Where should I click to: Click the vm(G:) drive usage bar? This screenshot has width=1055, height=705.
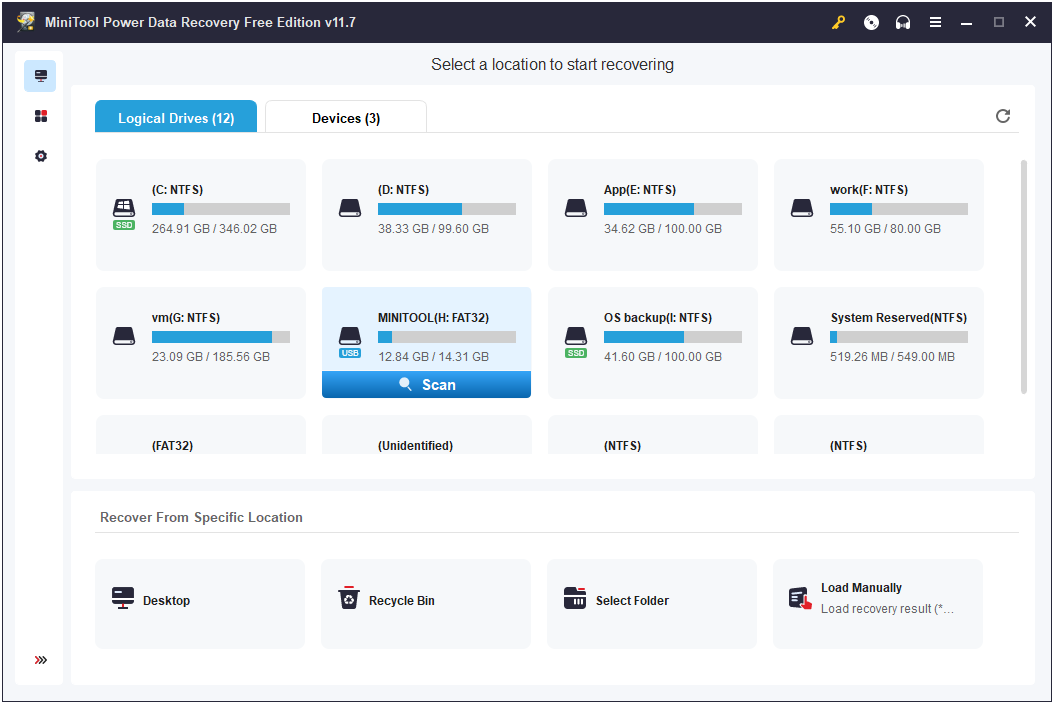221,337
